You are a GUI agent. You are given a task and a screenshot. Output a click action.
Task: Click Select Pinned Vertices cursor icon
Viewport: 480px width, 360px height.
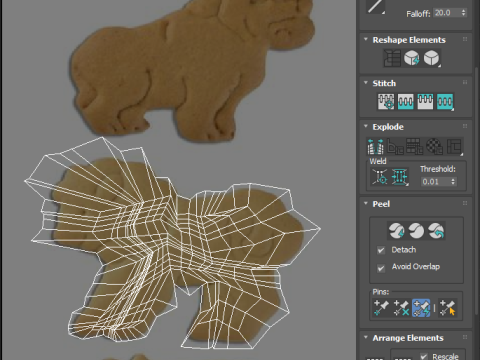tap(447, 308)
